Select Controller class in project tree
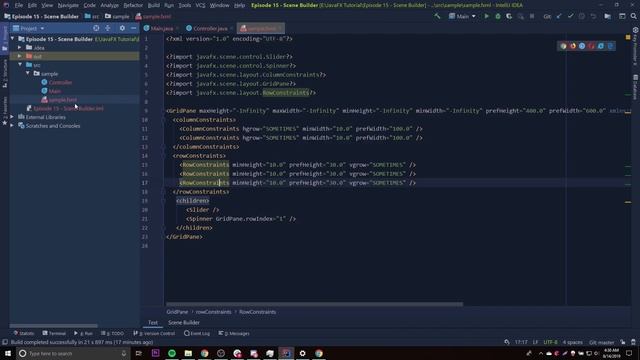 [x=60, y=82]
